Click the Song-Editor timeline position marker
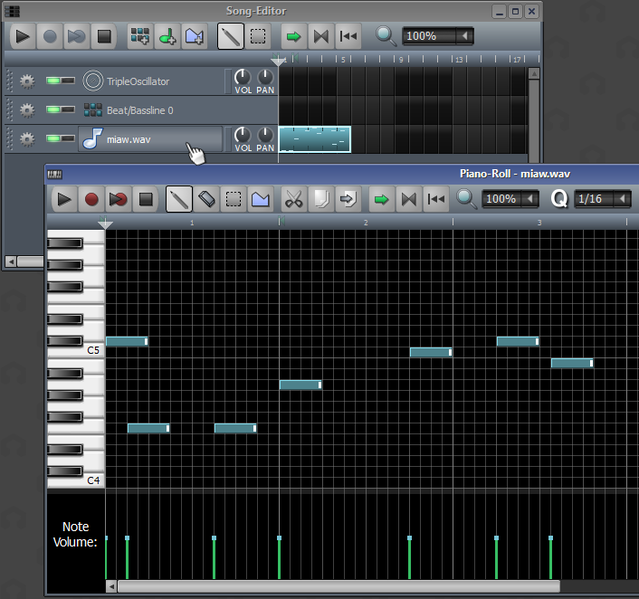 point(278,61)
